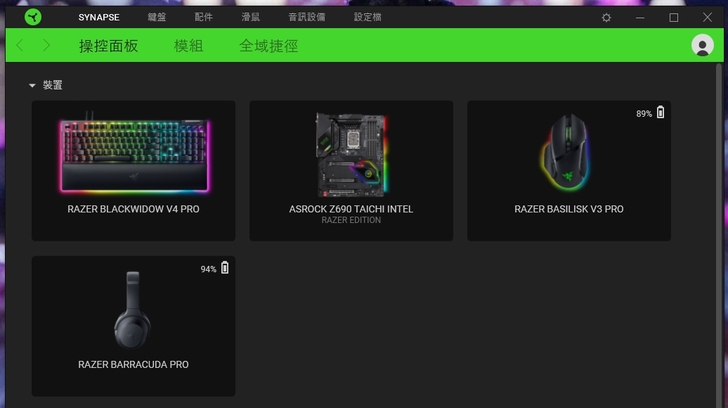The width and height of the screenshot is (728, 408).
Task: Switch to the 全域捷徑 global shortcuts tab
Action: point(268,46)
